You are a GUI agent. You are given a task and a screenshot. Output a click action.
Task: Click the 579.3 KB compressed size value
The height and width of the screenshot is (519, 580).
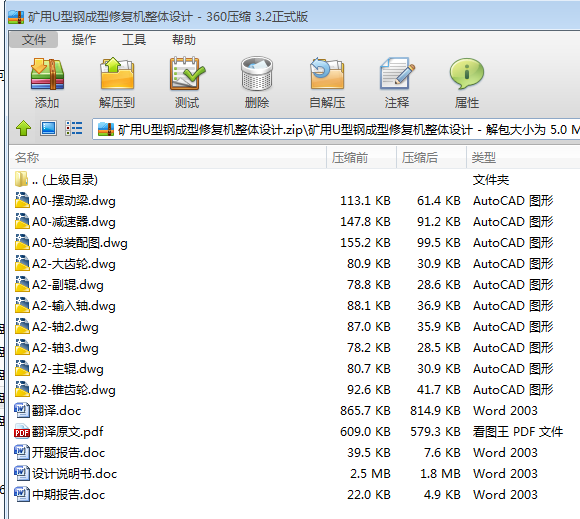[435, 431]
